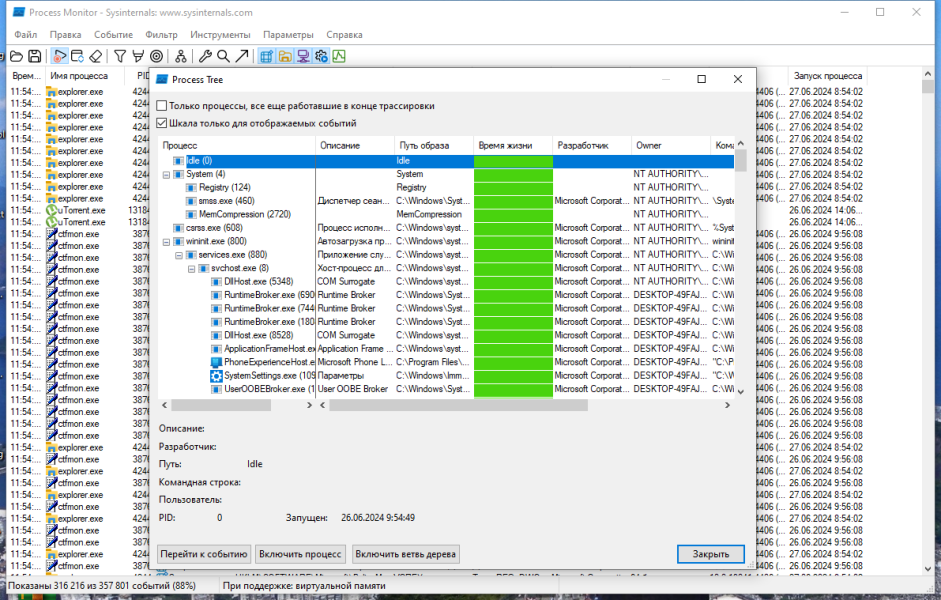Image resolution: width=941 pixels, height=600 pixels.
Task: Click 'Имя процесса' header in main window
Action: point(84,76)
